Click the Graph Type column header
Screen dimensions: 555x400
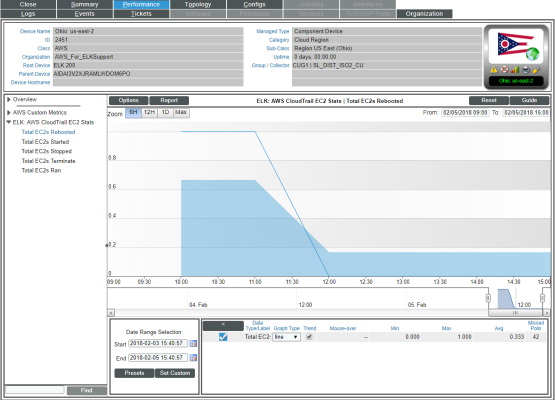287,328
